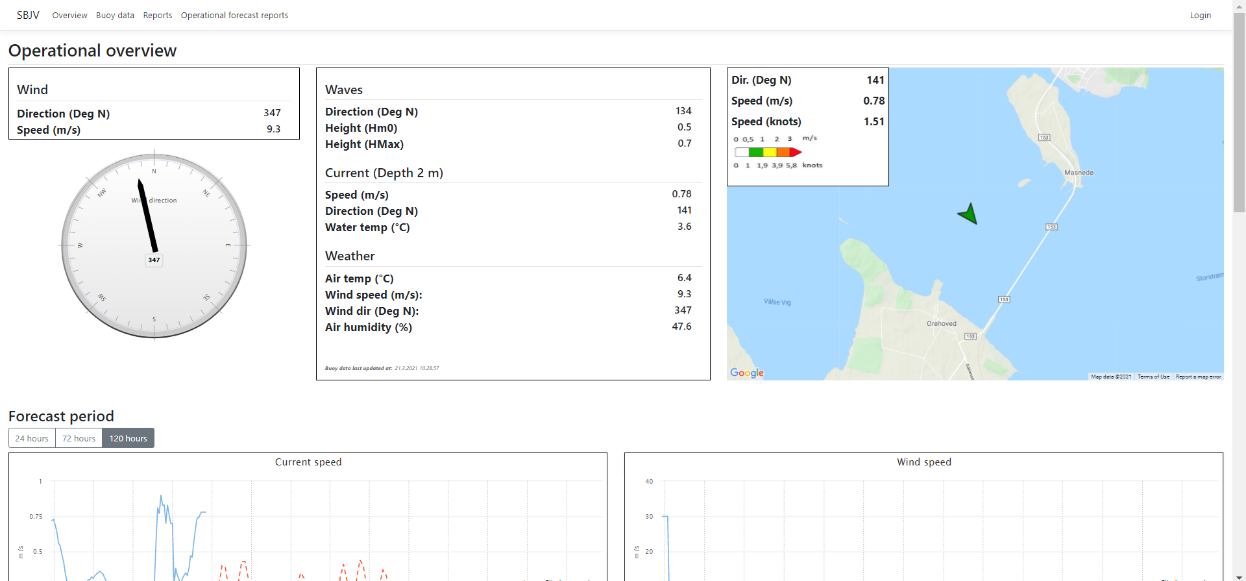This screenshot has height=581, width=1246.
Task: Click the Wind panel title
Action: point(32,89)
